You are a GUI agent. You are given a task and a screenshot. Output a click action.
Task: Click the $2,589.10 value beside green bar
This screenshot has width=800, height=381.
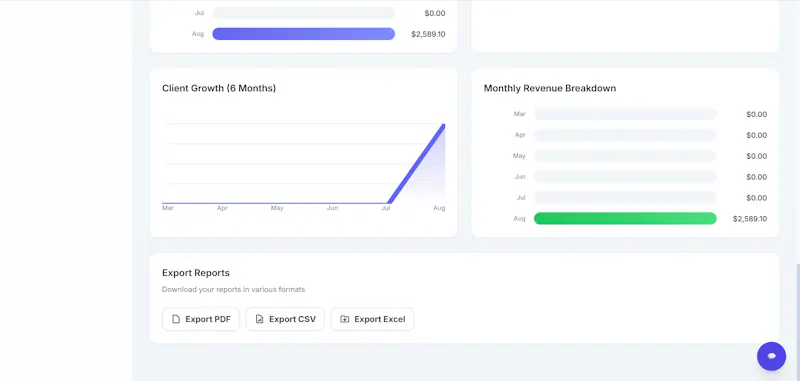coord(749,219)
